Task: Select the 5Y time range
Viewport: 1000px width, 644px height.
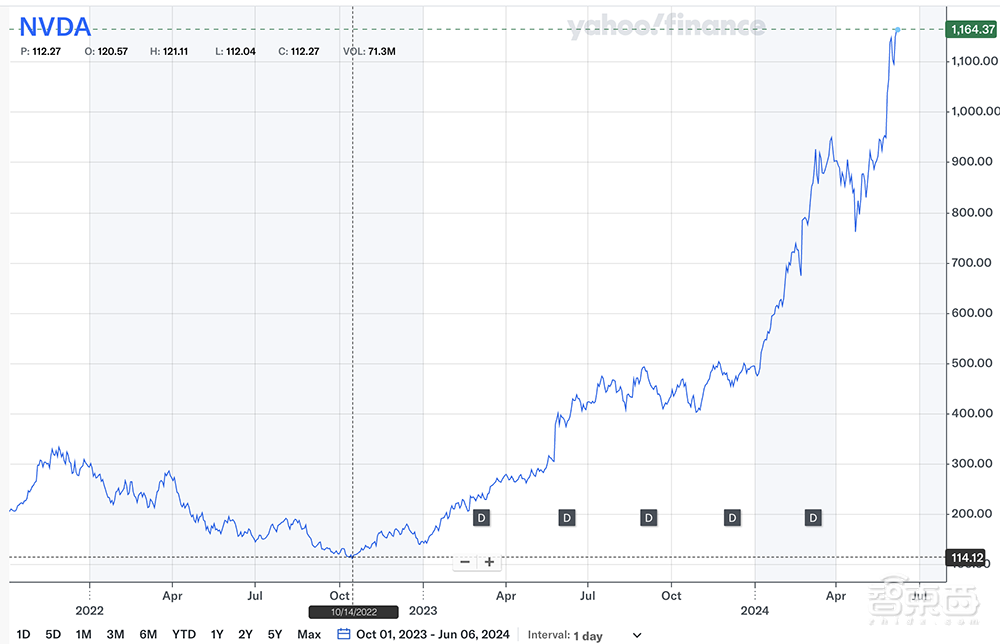Action: 275,634
